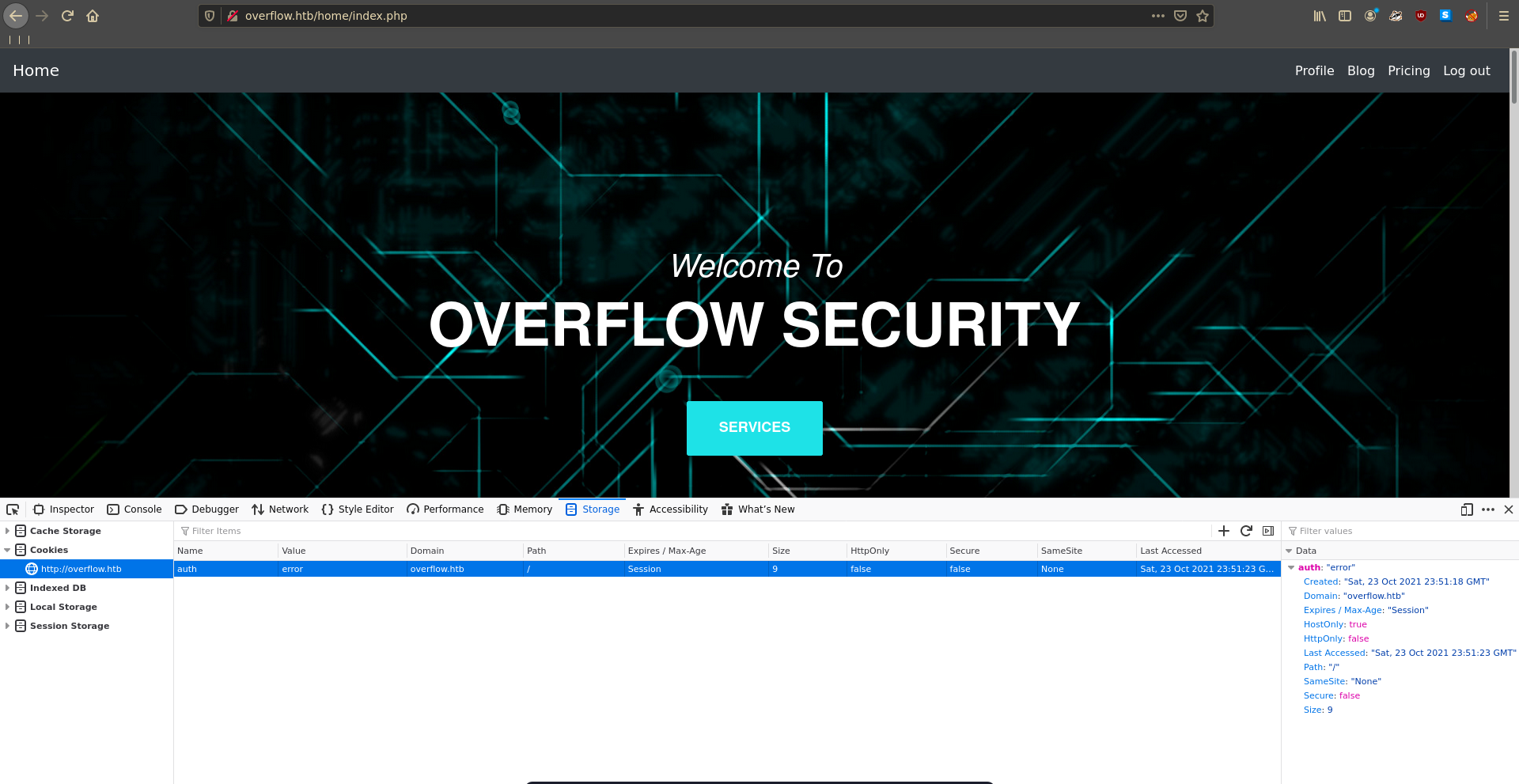The height and width of the screenshot is (784, 1519).
Task: Add a new cookie with the plus icon
Action: point(1224,531)
